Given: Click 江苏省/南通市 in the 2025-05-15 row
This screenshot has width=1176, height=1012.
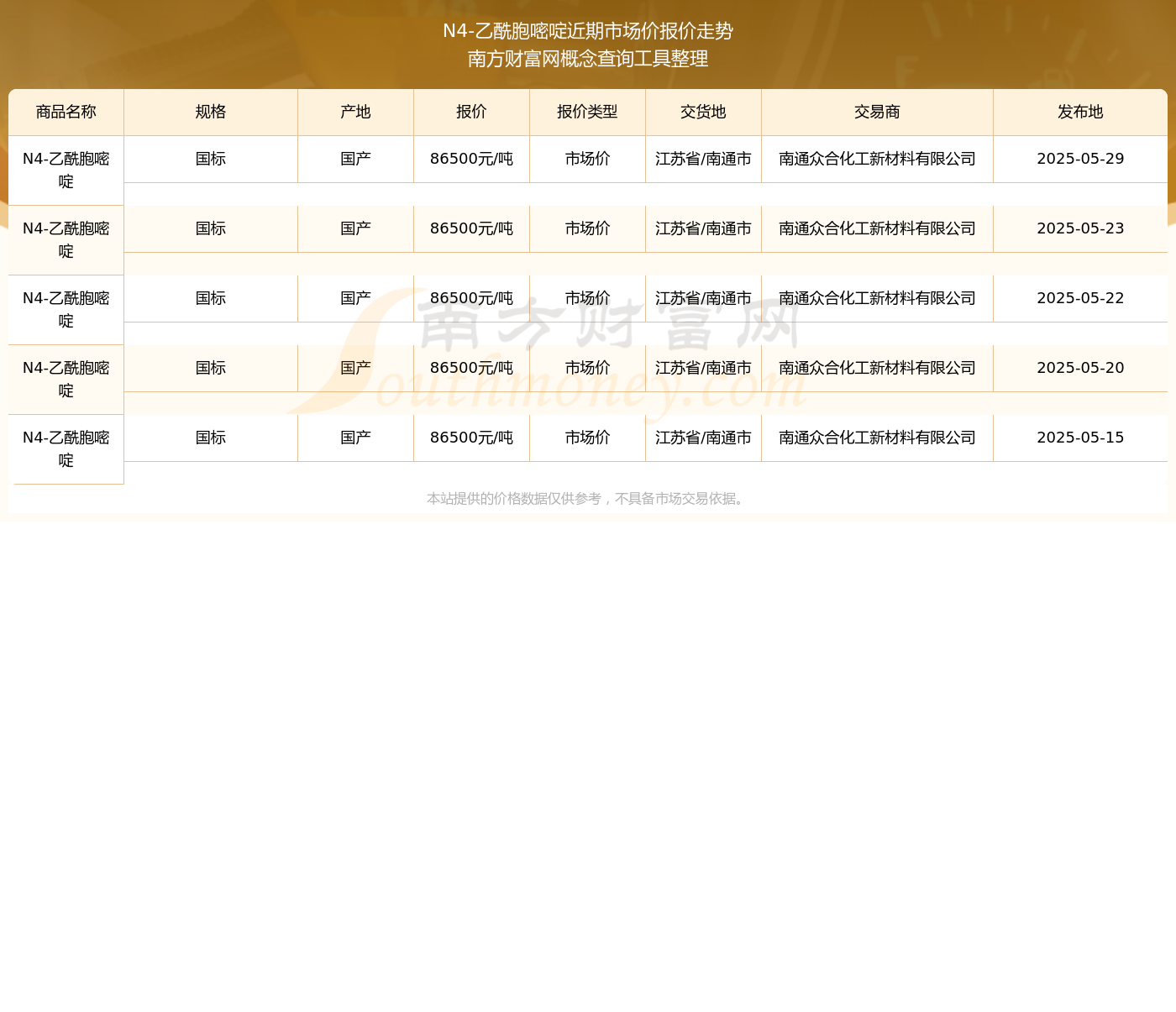Looking at the screenshot, I should tap(704, 438).
